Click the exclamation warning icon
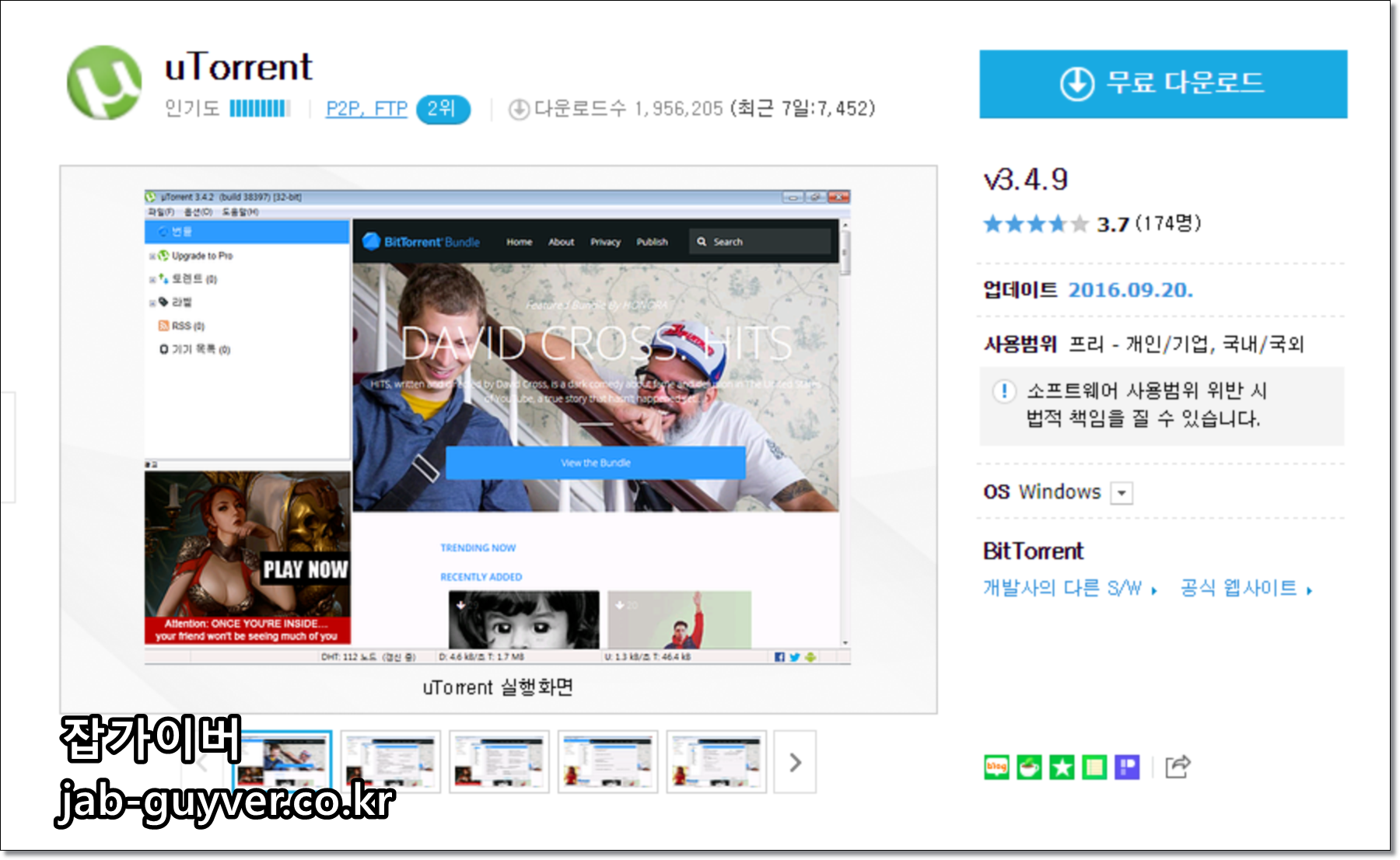This screenshot has width=1400, height=860. click(x=1004, y=390)
